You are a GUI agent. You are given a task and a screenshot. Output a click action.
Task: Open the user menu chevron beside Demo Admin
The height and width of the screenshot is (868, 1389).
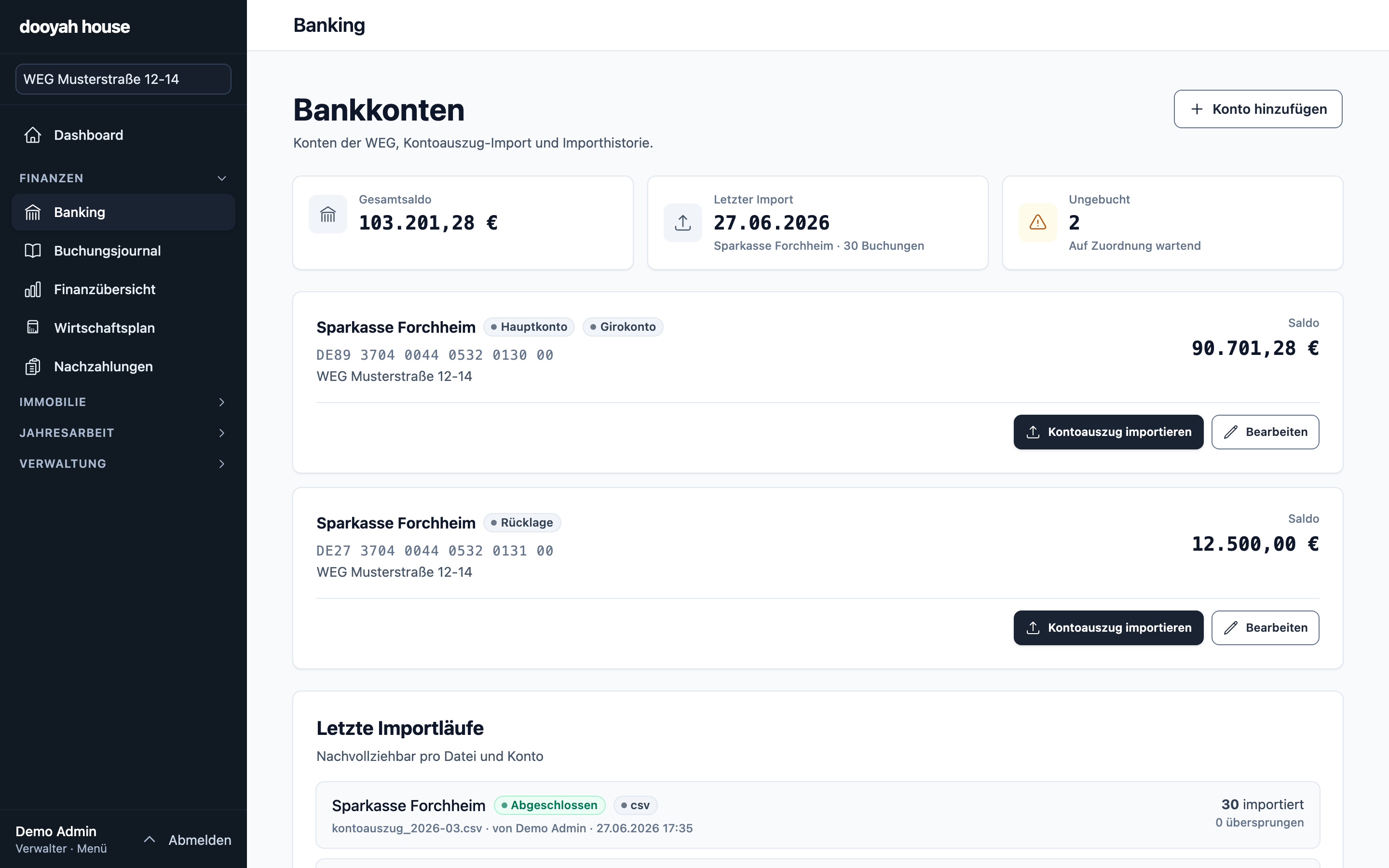[149, 839]
